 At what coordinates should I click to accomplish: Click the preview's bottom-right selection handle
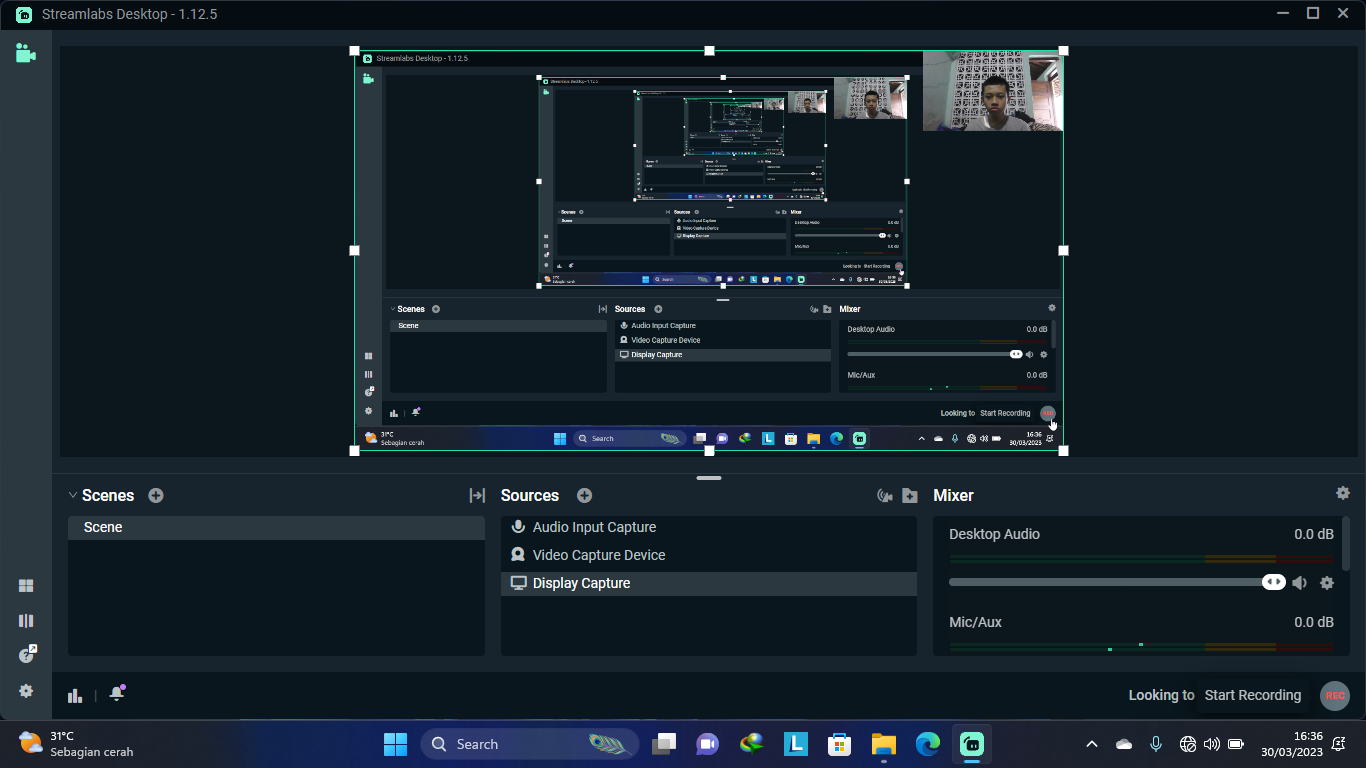[x=1063, y=451]
